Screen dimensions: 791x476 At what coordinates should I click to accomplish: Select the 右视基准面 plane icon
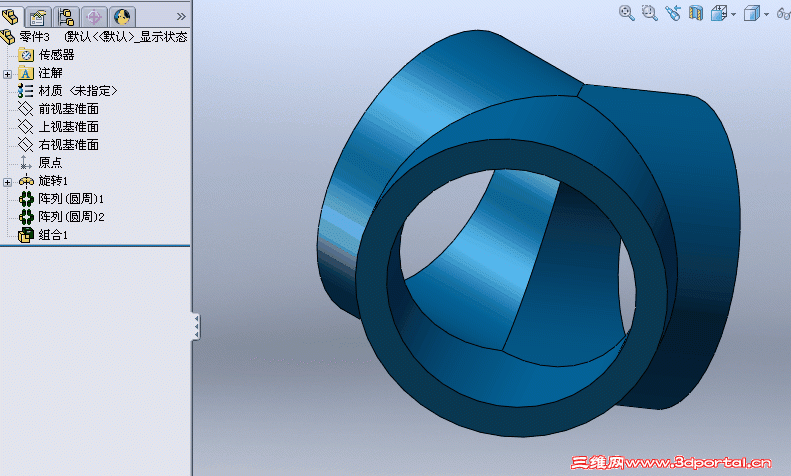tap(26, 145)
